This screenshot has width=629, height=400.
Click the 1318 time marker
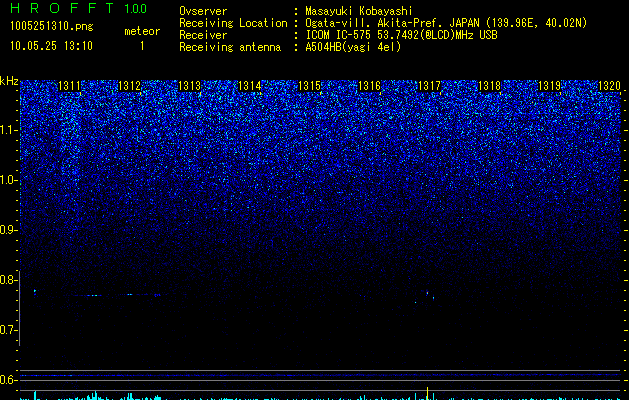click(490, 86)
